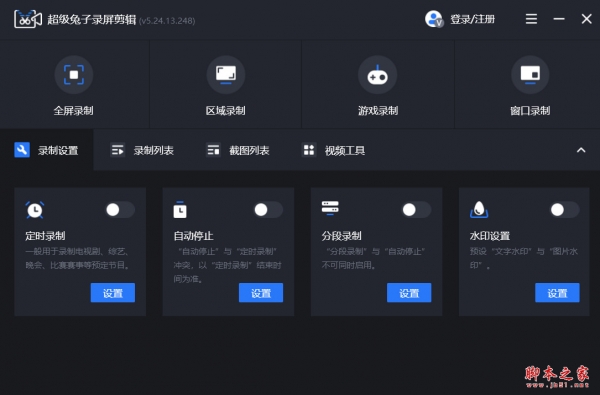Open the 视频工具 tab
This screenshot has height=395, width=600.
tap(333, 150)
